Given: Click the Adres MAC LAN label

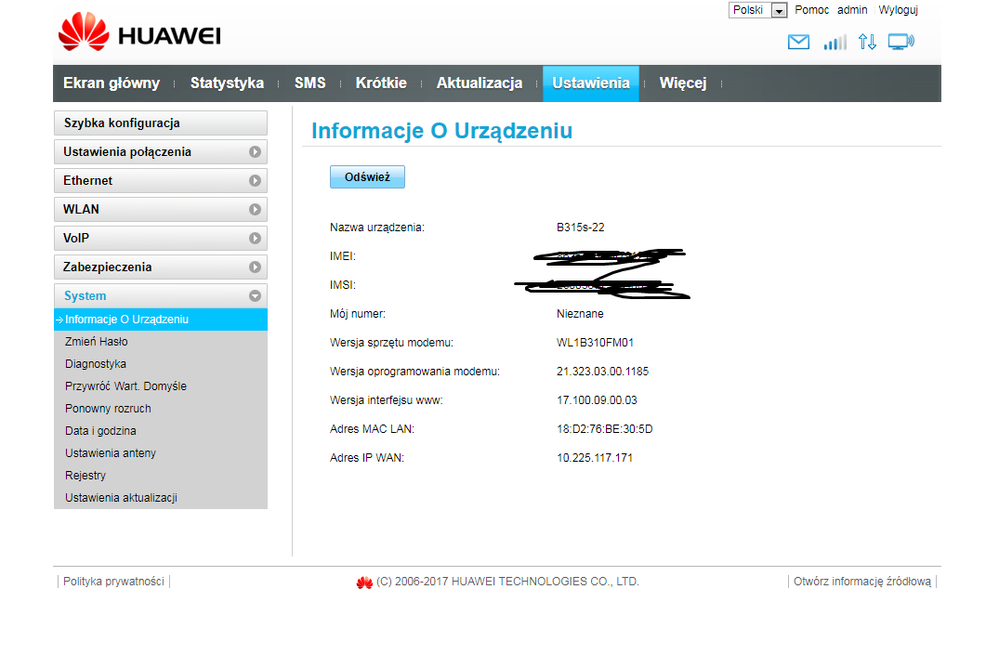Looking at the screenshot, I should (x=372, y=429).
